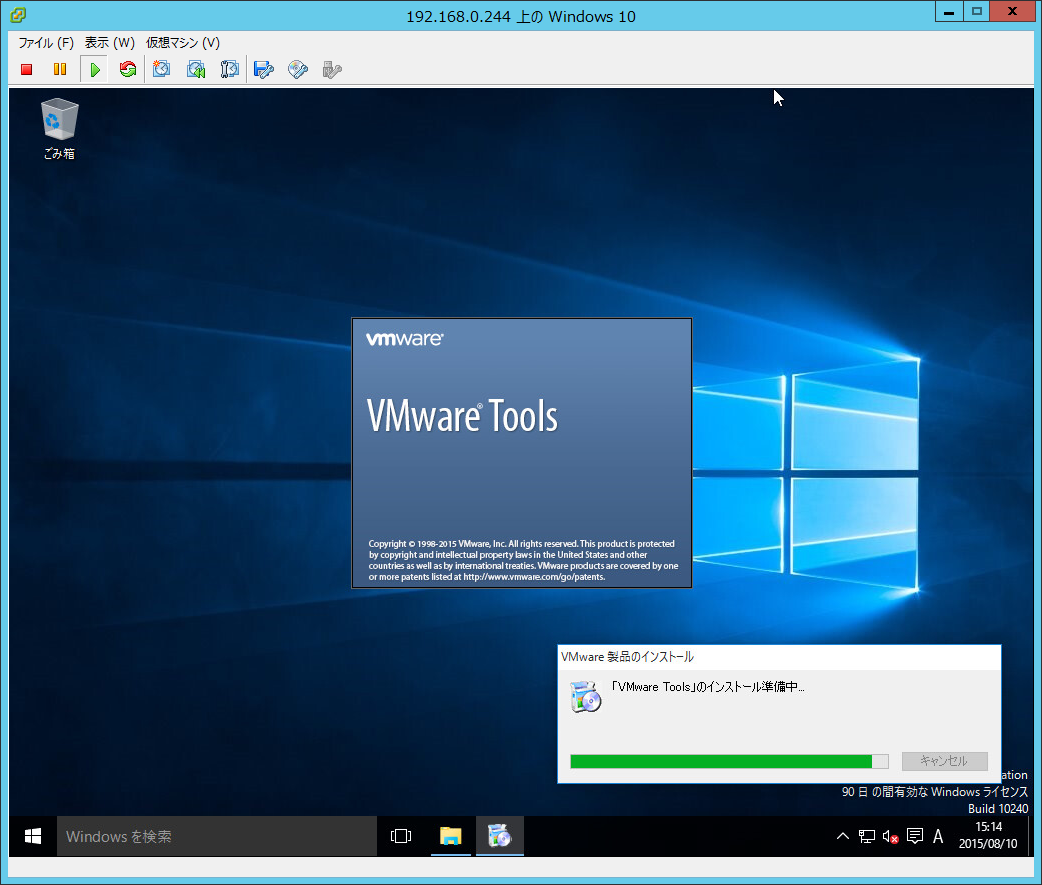
Task: Click the IME input mode A indicator
Action: pos(938,836)
